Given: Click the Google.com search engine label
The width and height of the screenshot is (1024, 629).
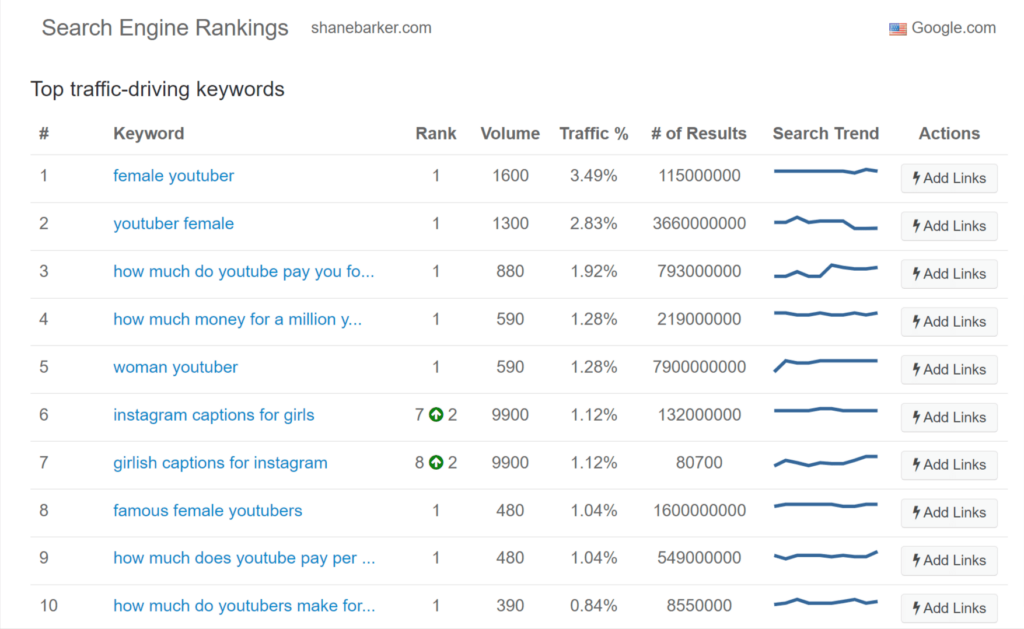Looking at the screenshot, I should (x=953, y=28).
